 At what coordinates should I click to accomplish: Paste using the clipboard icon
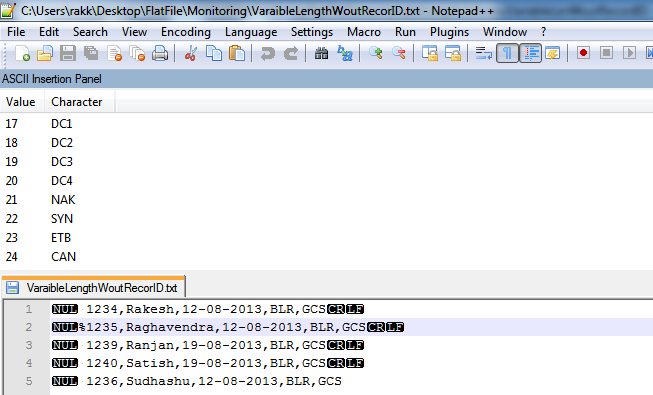[237, 53]
